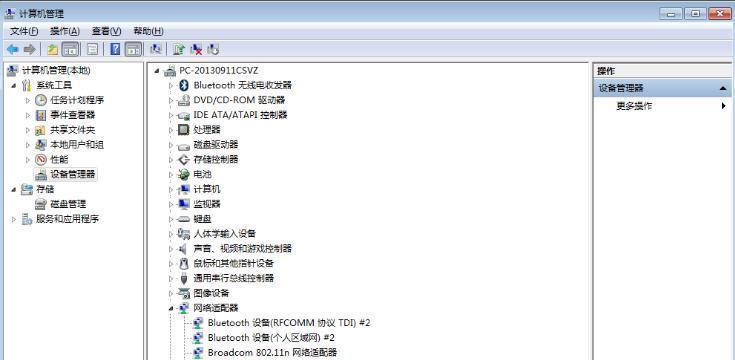735x360 pixels.
Task: Expand 服务和应用程序 tree node
Action: 13,219
